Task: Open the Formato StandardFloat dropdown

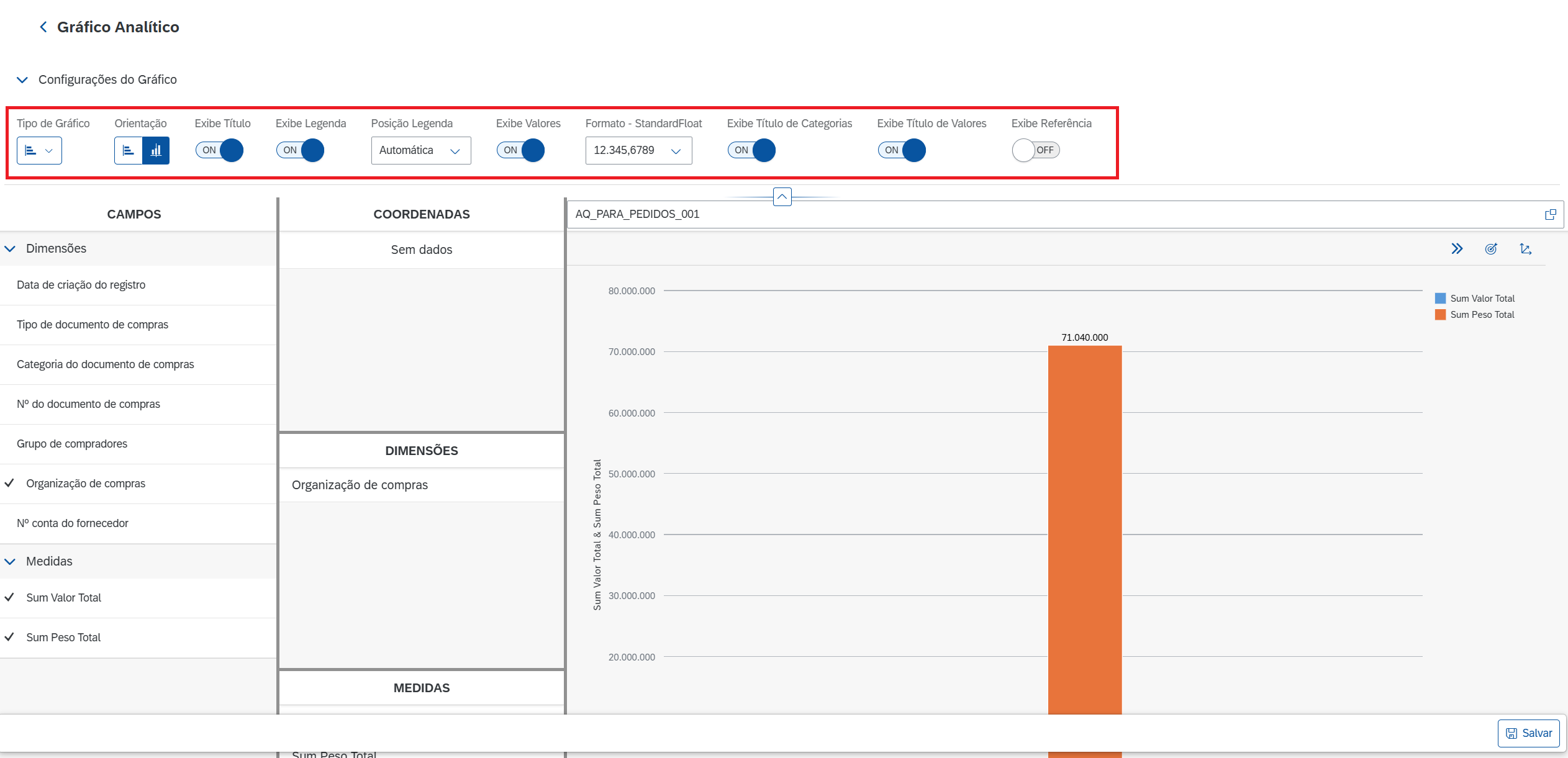Action: coord(638,150)
